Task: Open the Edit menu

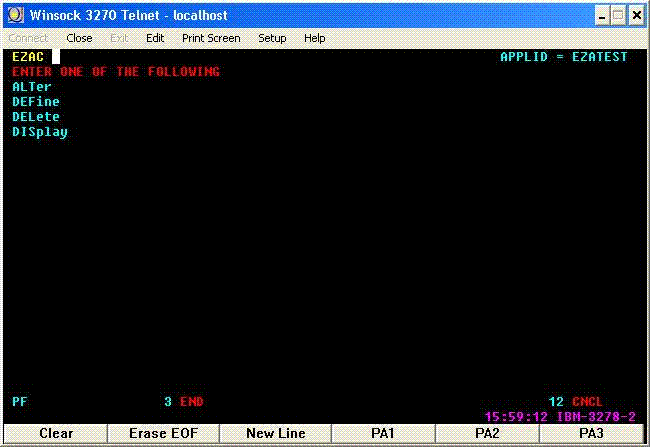Action: pyautogui.click(x=155, y=38)
